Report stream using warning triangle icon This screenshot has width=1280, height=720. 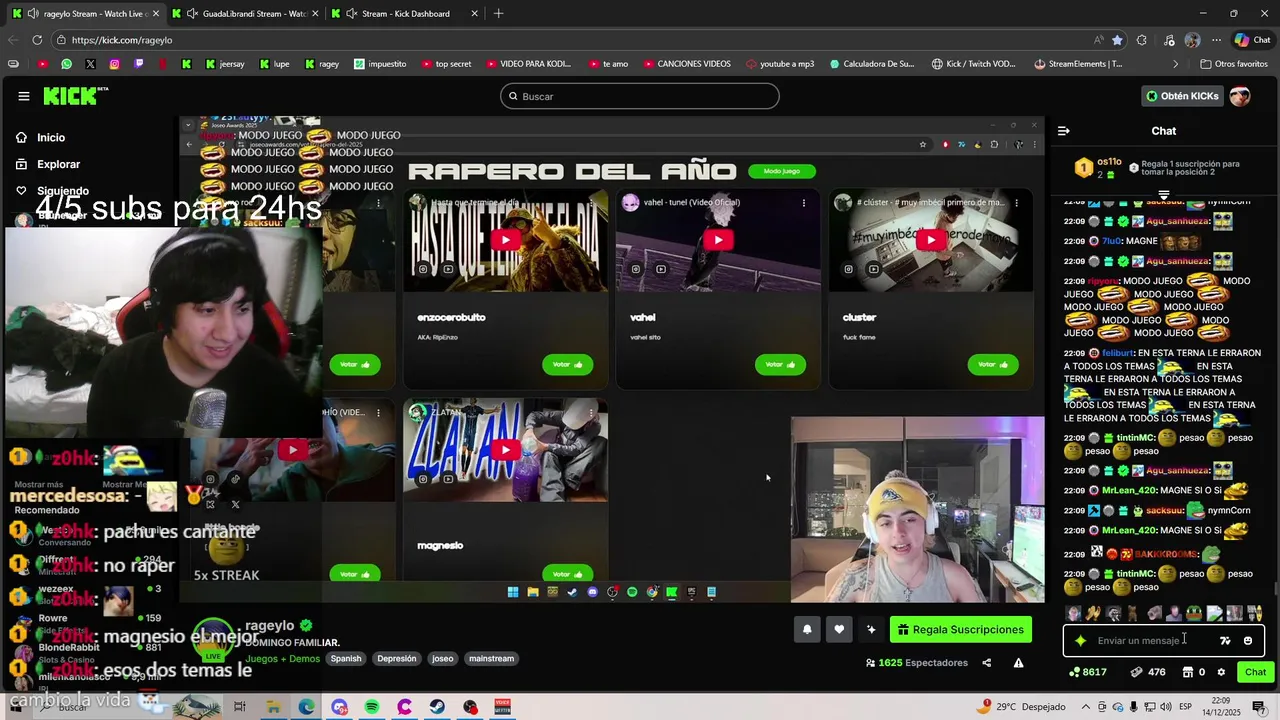pos(1018,662)
